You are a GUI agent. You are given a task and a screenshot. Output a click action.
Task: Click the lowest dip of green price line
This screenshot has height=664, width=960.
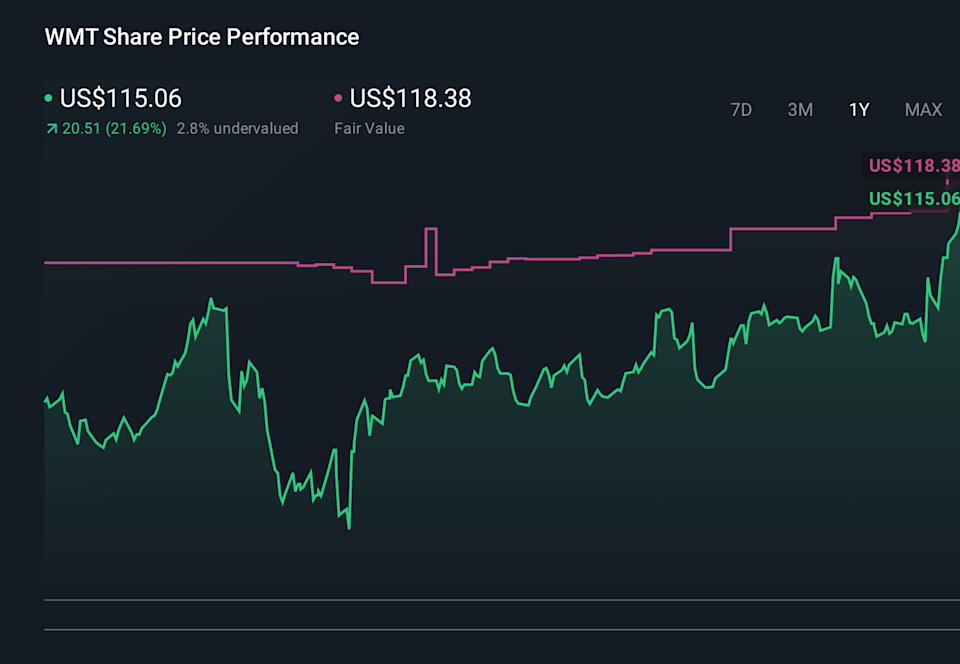coord(348,526)
